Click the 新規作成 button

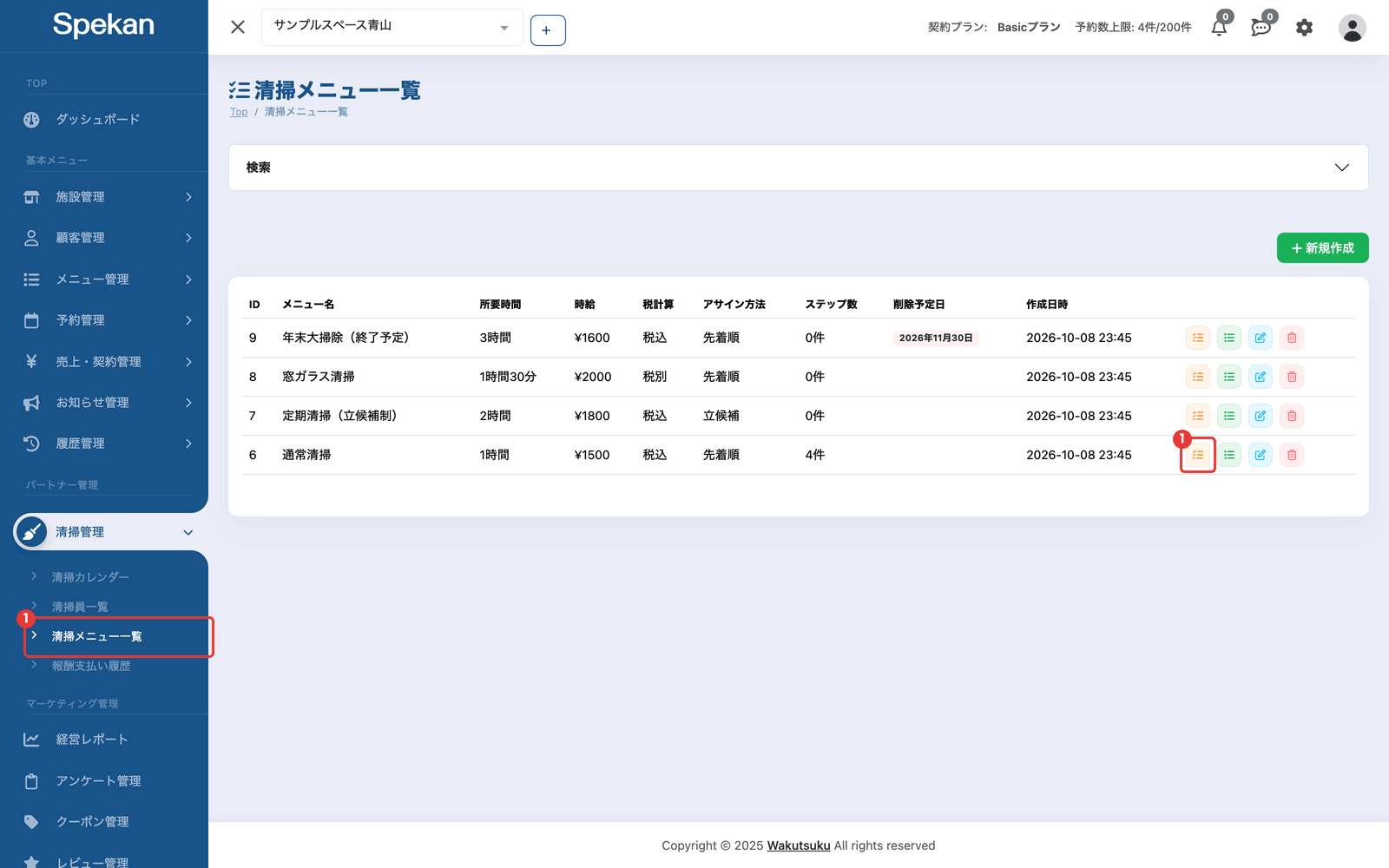[x=1322, y=247]
